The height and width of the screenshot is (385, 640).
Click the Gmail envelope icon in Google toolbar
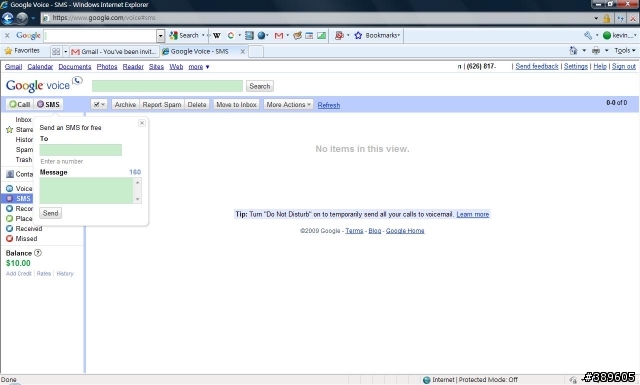click(x=279, y=36)
